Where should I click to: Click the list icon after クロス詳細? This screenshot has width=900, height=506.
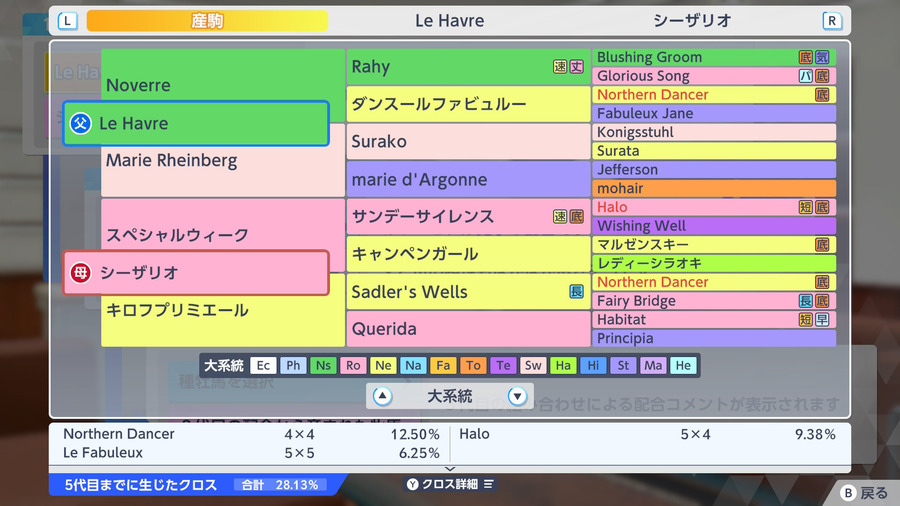click(x=488, y=484)
